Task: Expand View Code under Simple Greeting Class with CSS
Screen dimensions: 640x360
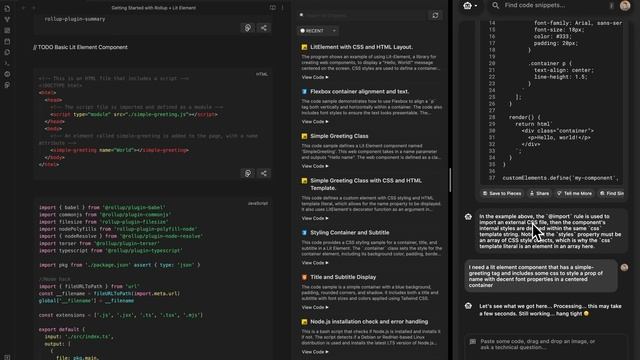Action: 315,218
